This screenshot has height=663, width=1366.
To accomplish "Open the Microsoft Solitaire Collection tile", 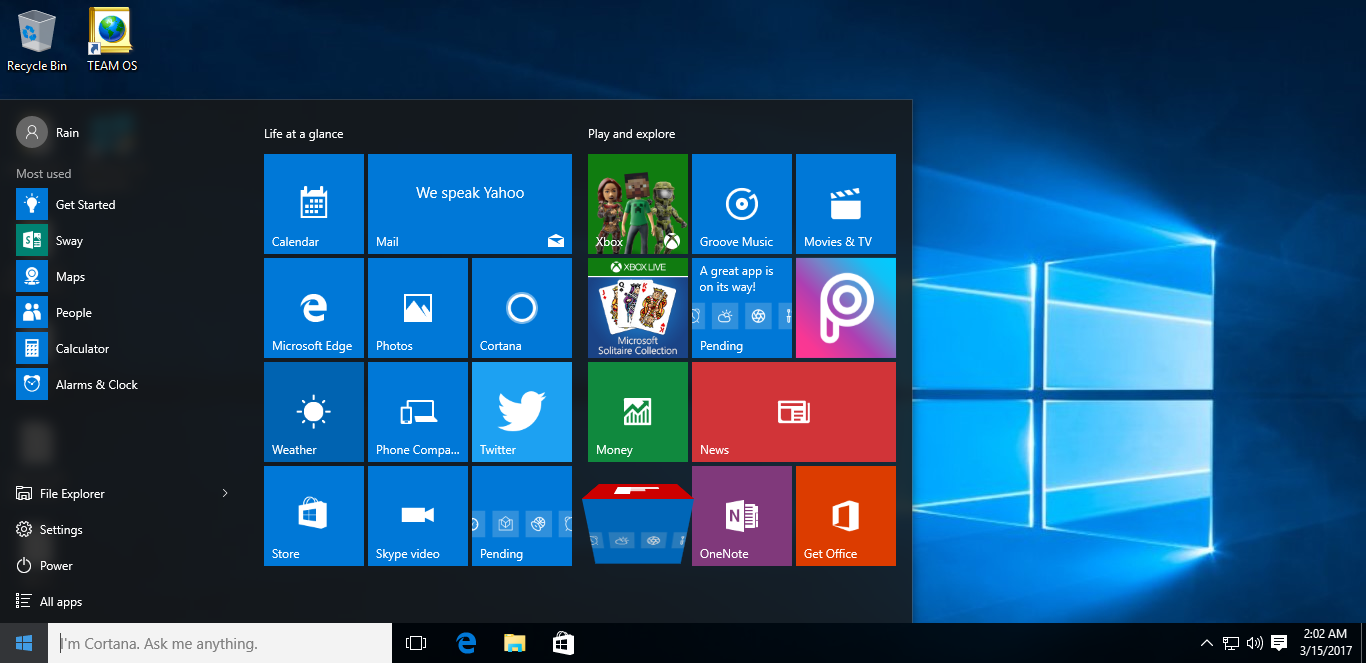I will [x=638, y=308].
